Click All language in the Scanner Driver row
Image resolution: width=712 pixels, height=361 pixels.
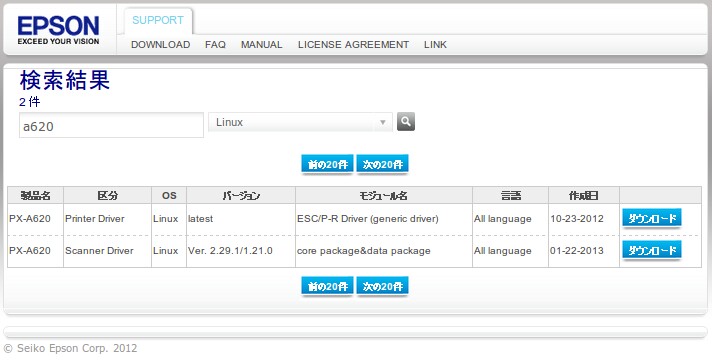point(503,251)
